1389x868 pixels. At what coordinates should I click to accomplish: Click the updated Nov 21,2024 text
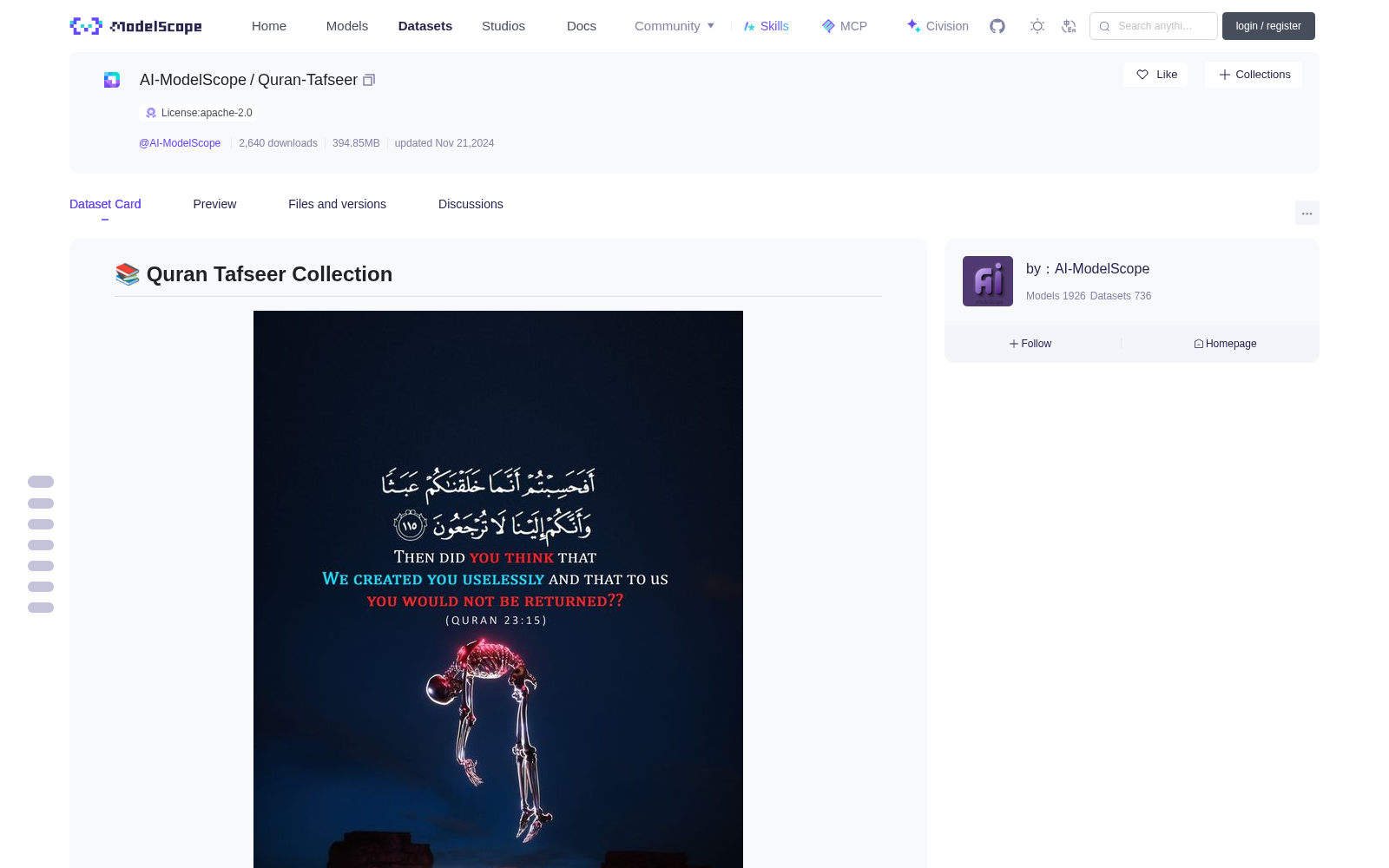click(444, 143)
